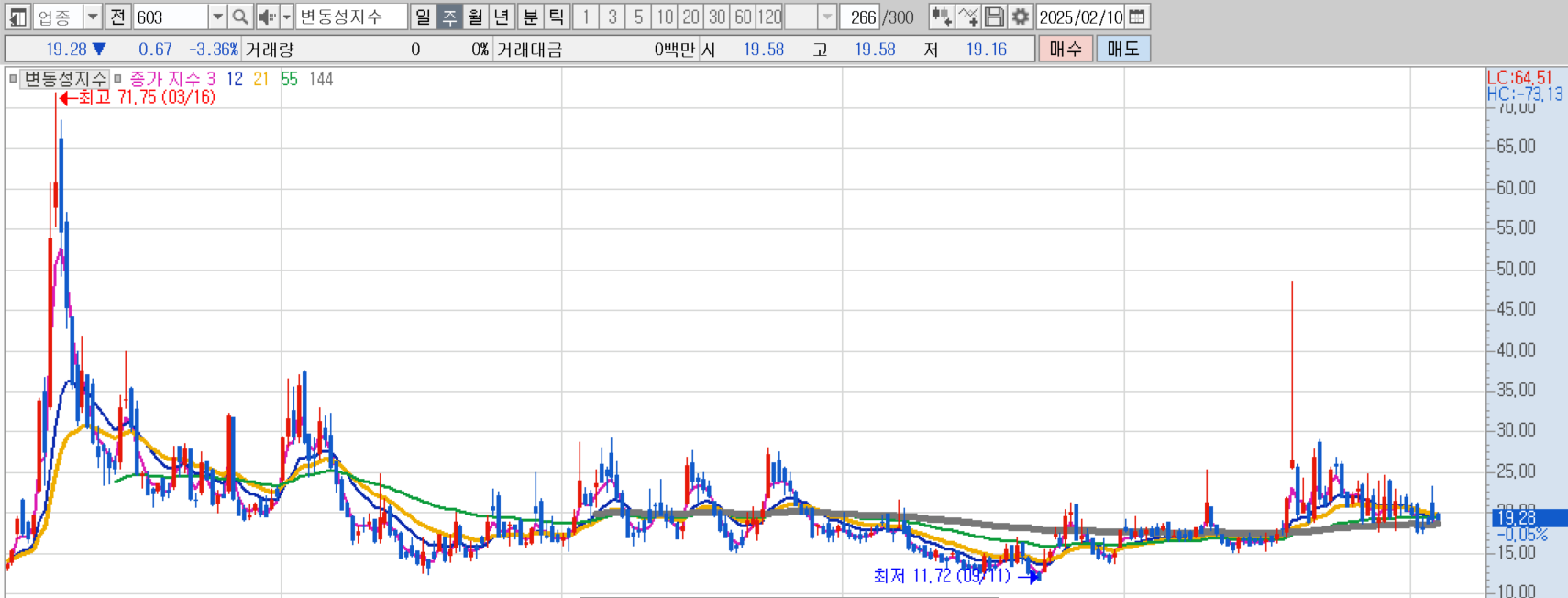
Task: Click the speaker sound alert icon
Action: pos(266,17)
